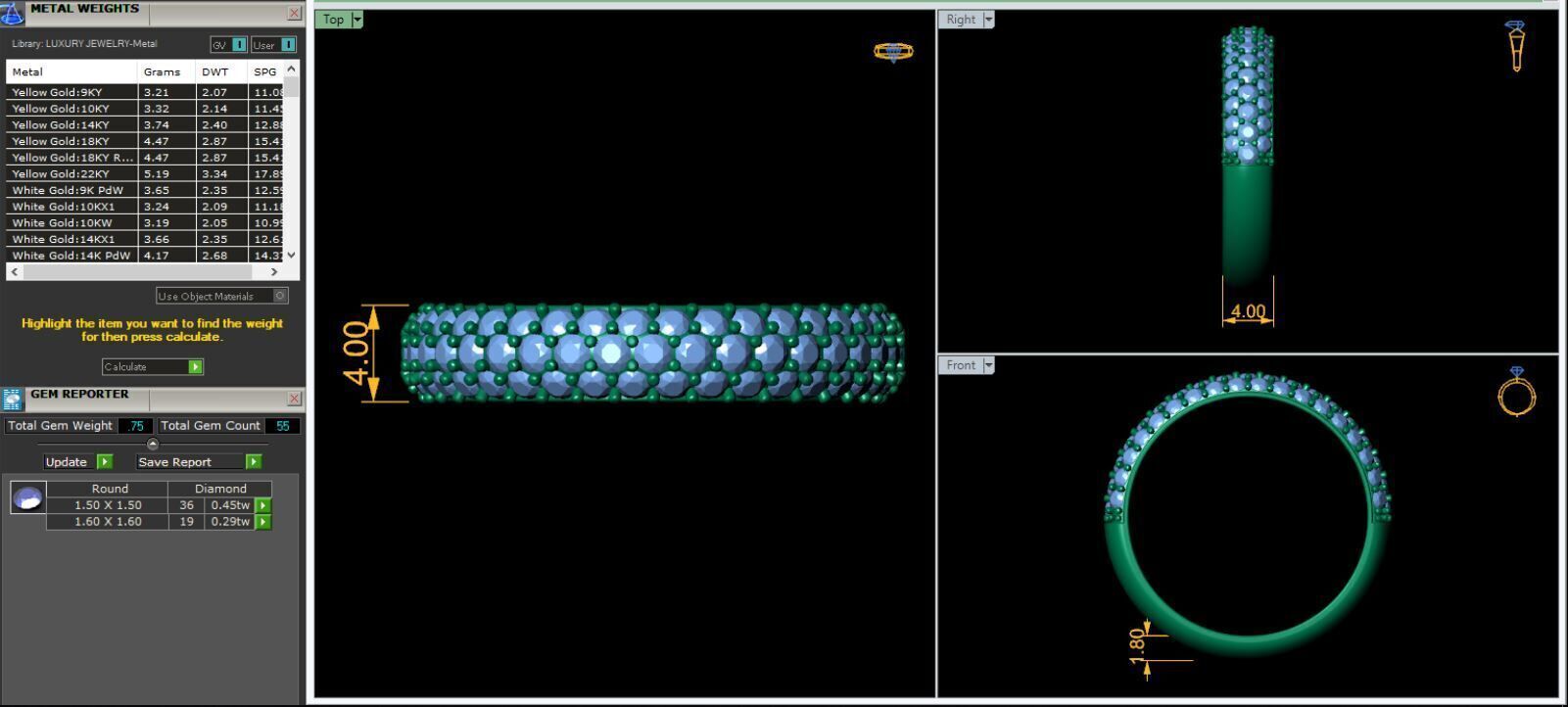Select the Yellow Gold:9KY row
Viewport: 1568px width, 707px height.
(145, 92)
